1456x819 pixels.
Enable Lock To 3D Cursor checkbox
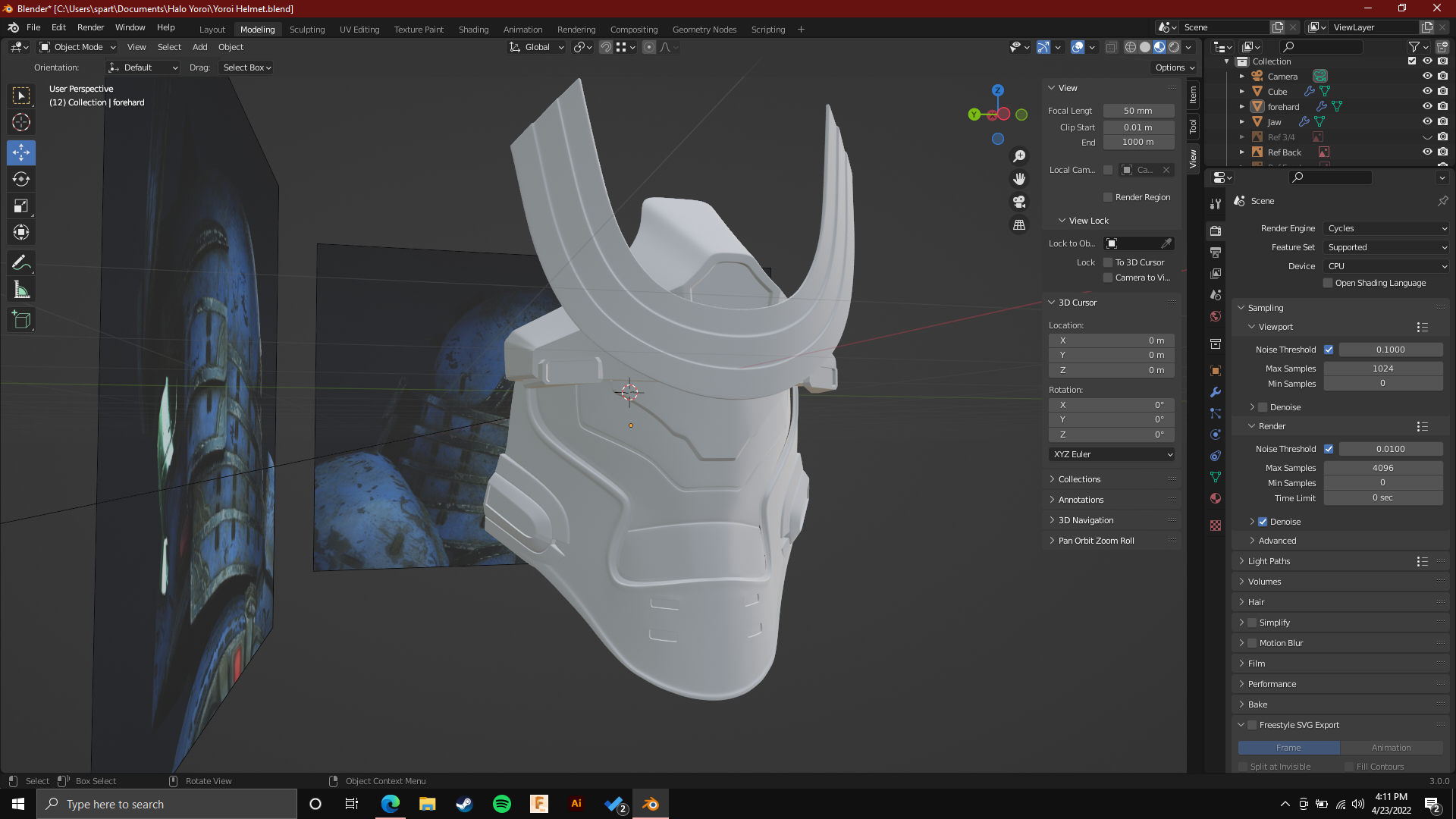tap(1108, 262)
